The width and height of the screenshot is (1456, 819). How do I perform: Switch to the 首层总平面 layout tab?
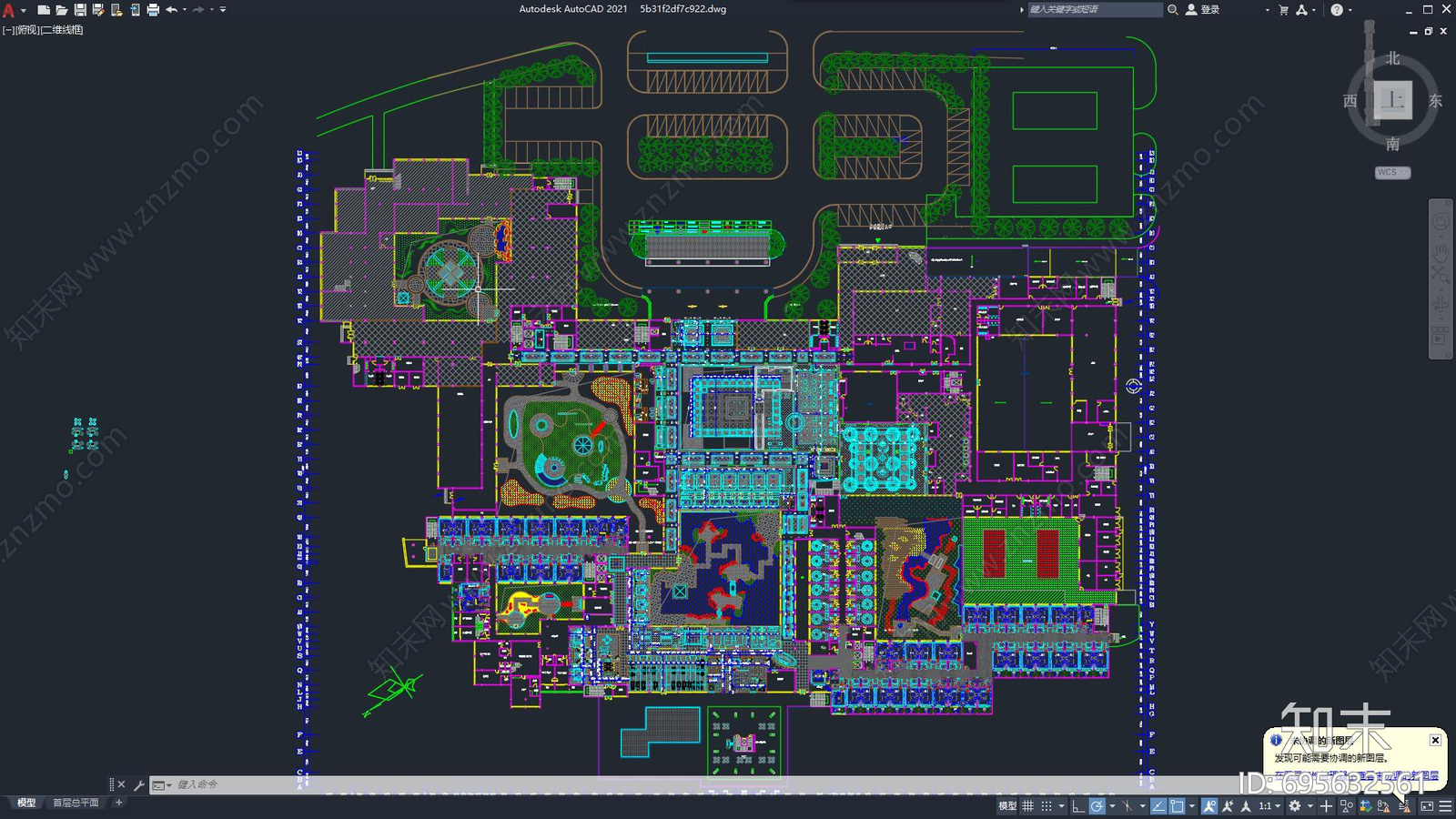click(76, 803)
